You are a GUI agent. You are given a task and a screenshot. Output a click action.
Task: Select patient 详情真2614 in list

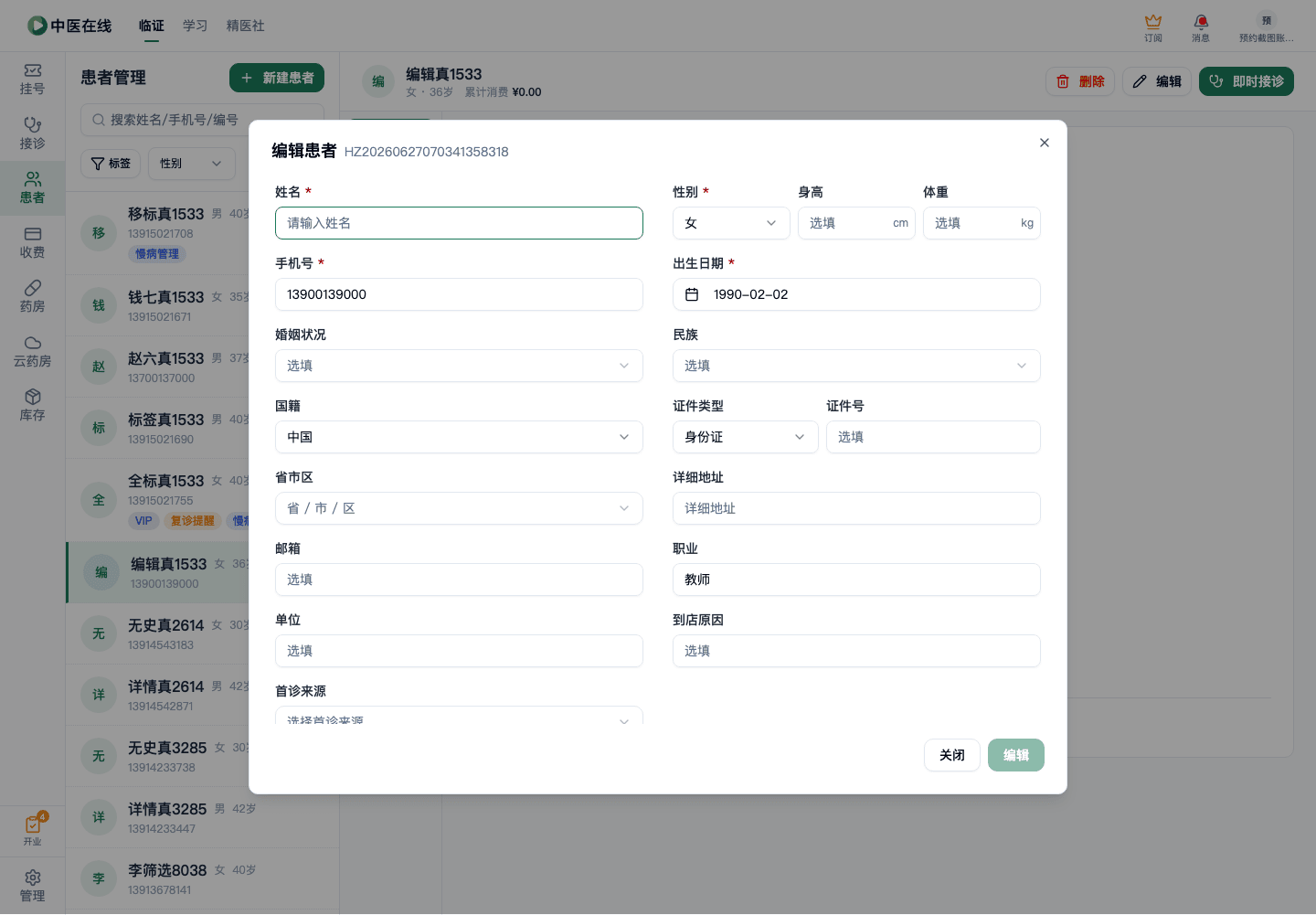pos(157,695)
